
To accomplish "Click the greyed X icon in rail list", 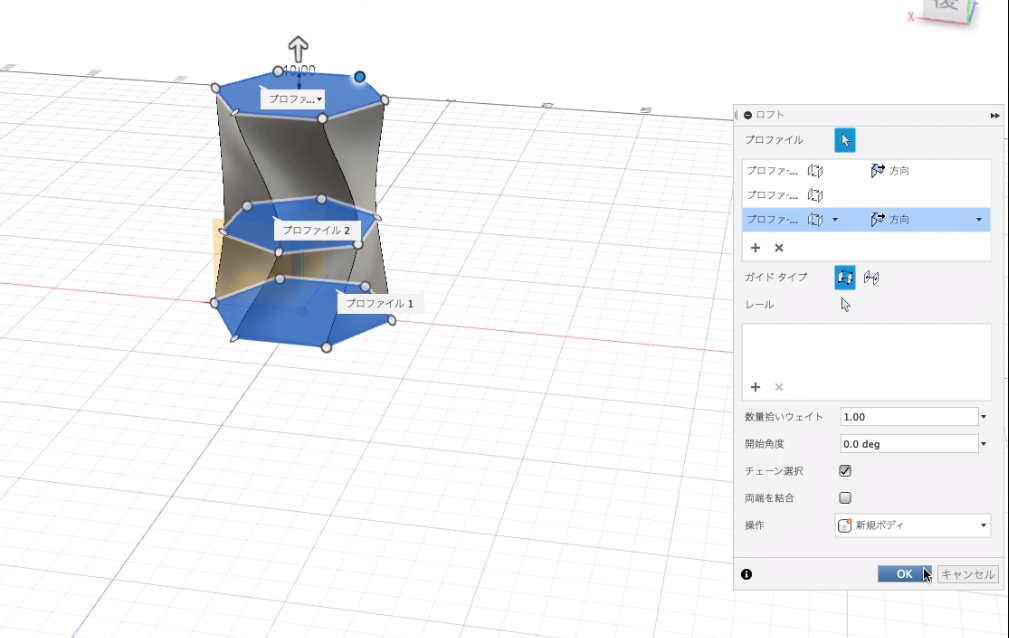I will (779, 387).
